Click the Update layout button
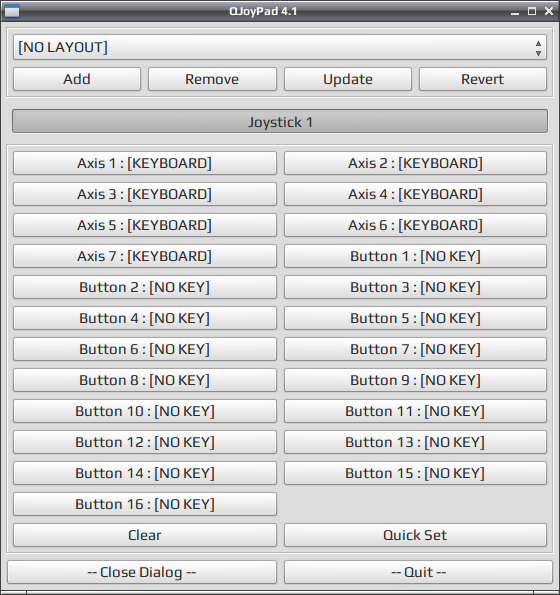This screenshot has width=560, height=595. click(348, 79)
